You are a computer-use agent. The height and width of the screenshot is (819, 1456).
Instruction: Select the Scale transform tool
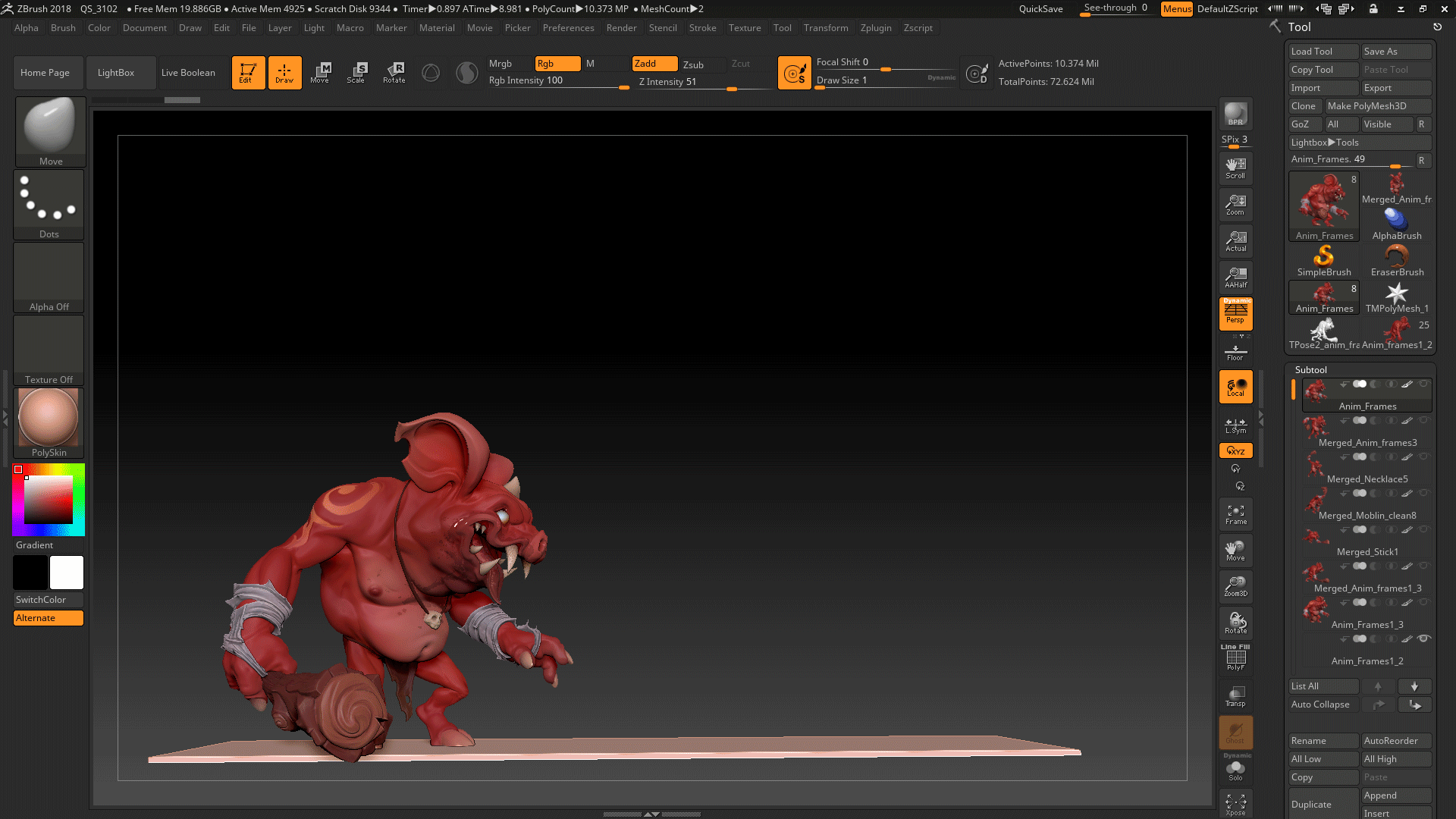click(356, 73)
